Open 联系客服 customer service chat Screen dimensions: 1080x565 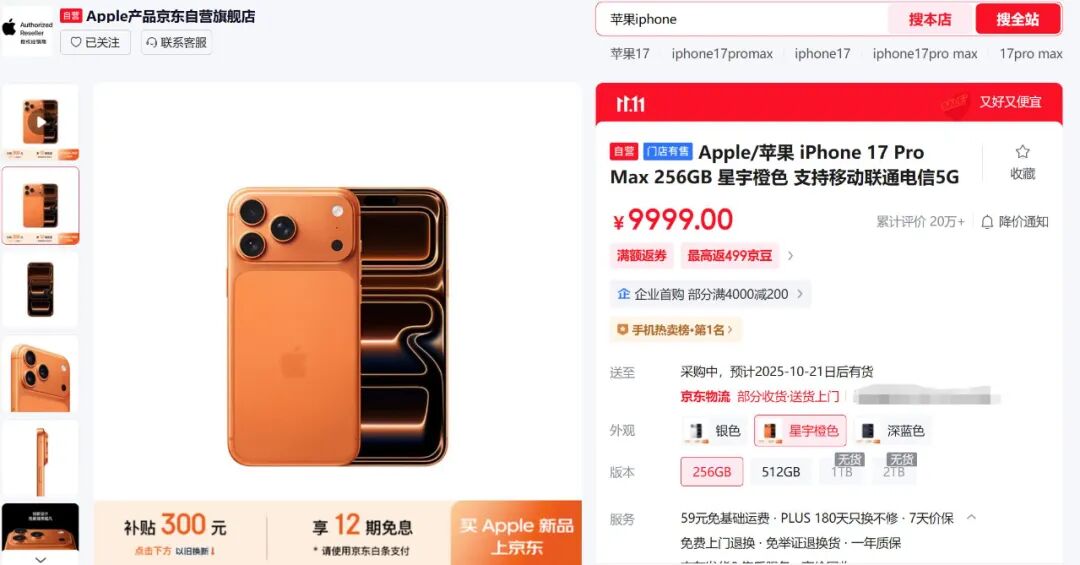pos(176,43)
